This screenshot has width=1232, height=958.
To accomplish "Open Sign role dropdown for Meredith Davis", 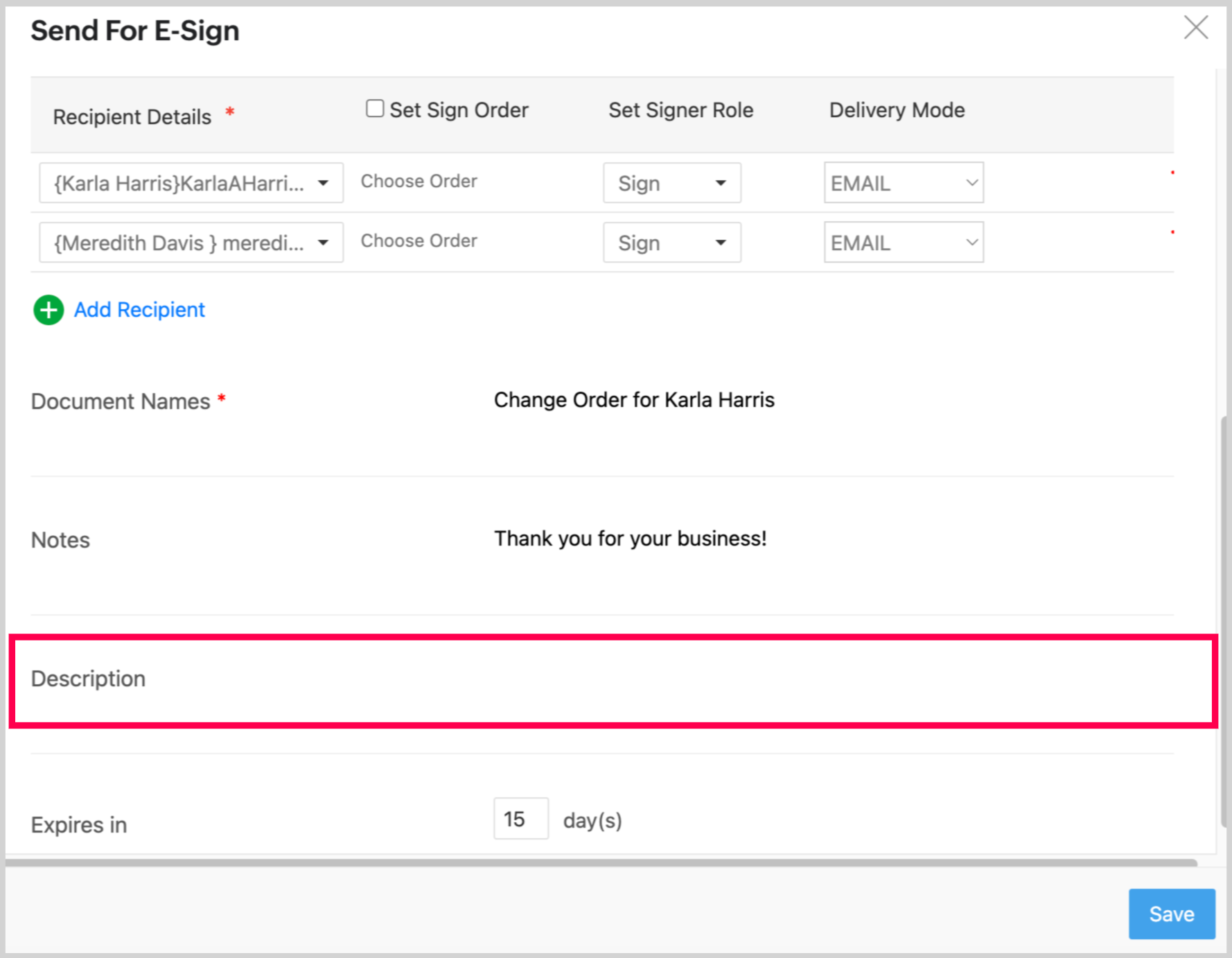I will (x=671, y=243).
